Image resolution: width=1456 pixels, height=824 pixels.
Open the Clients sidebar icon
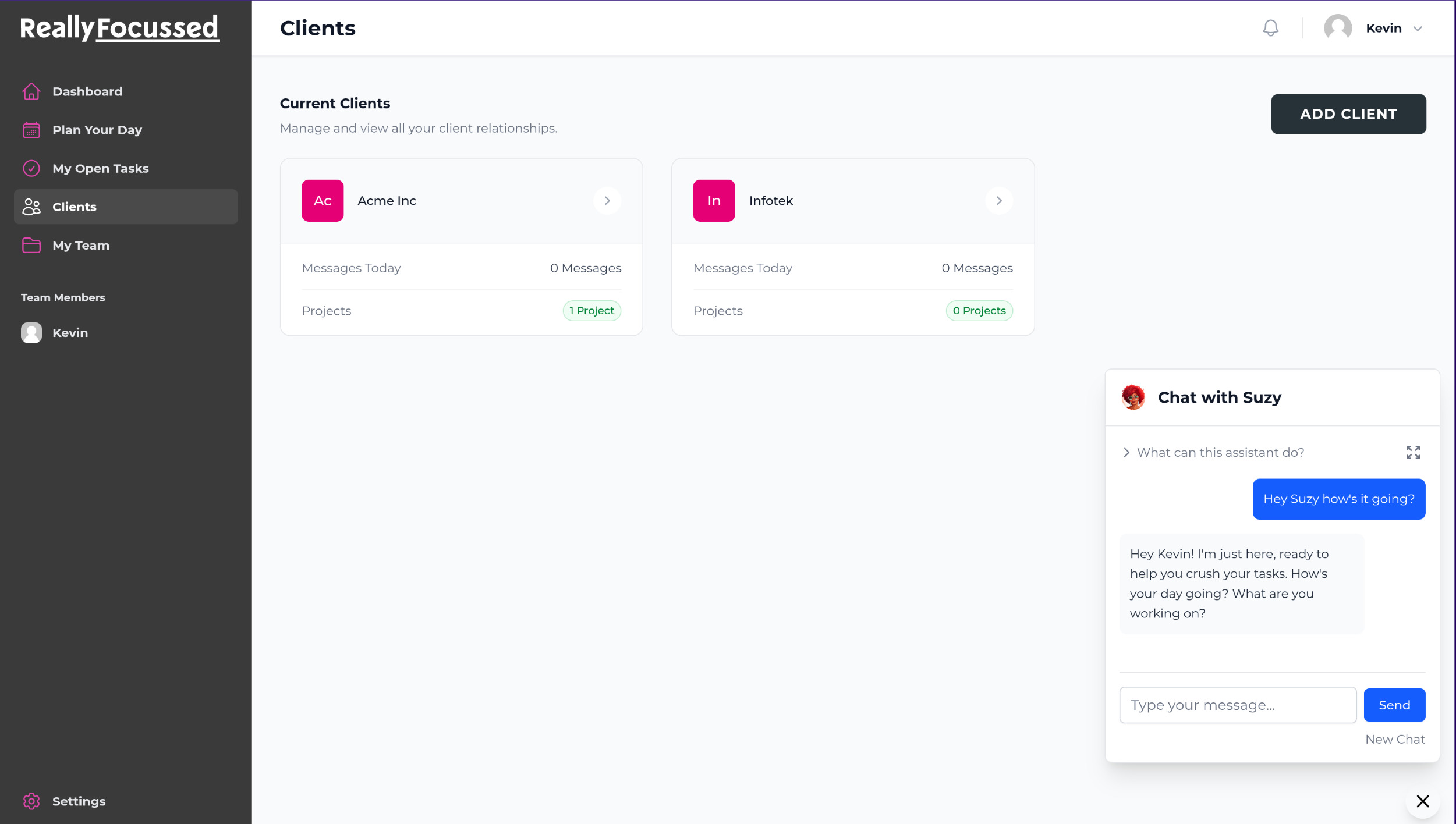coord(30,206)
